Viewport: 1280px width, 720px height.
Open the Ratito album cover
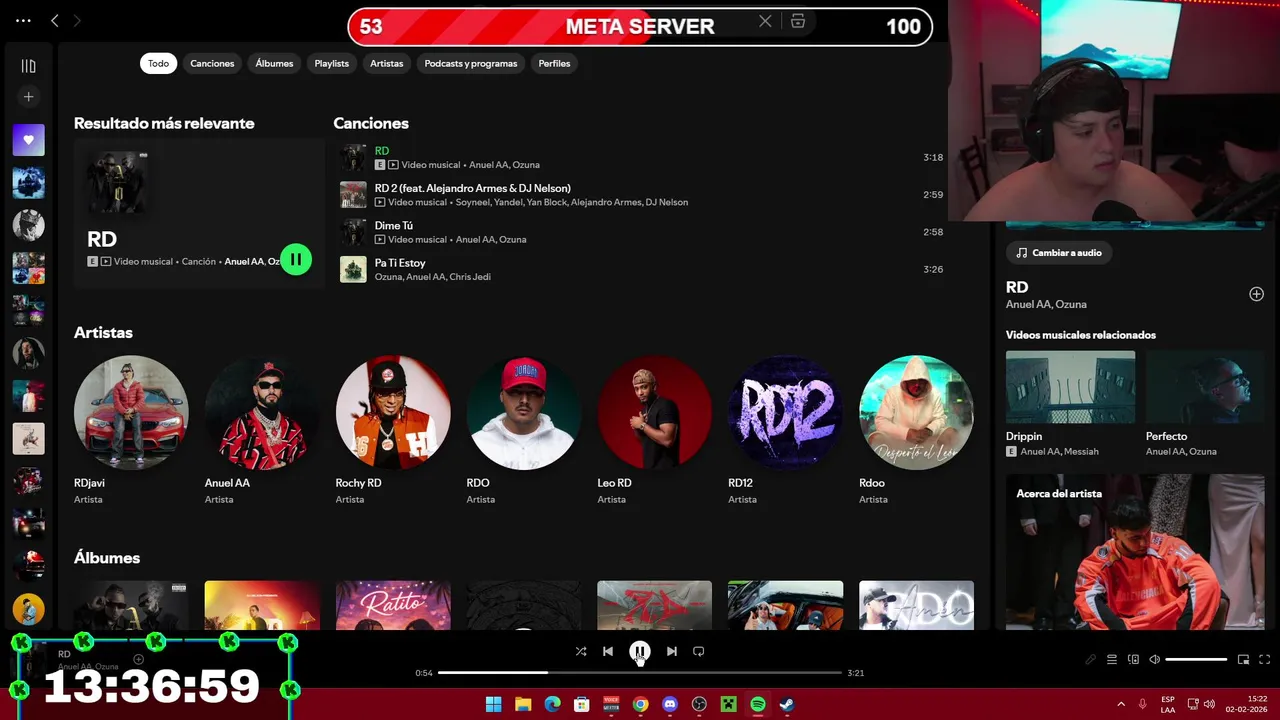click(x=393, y=605)
